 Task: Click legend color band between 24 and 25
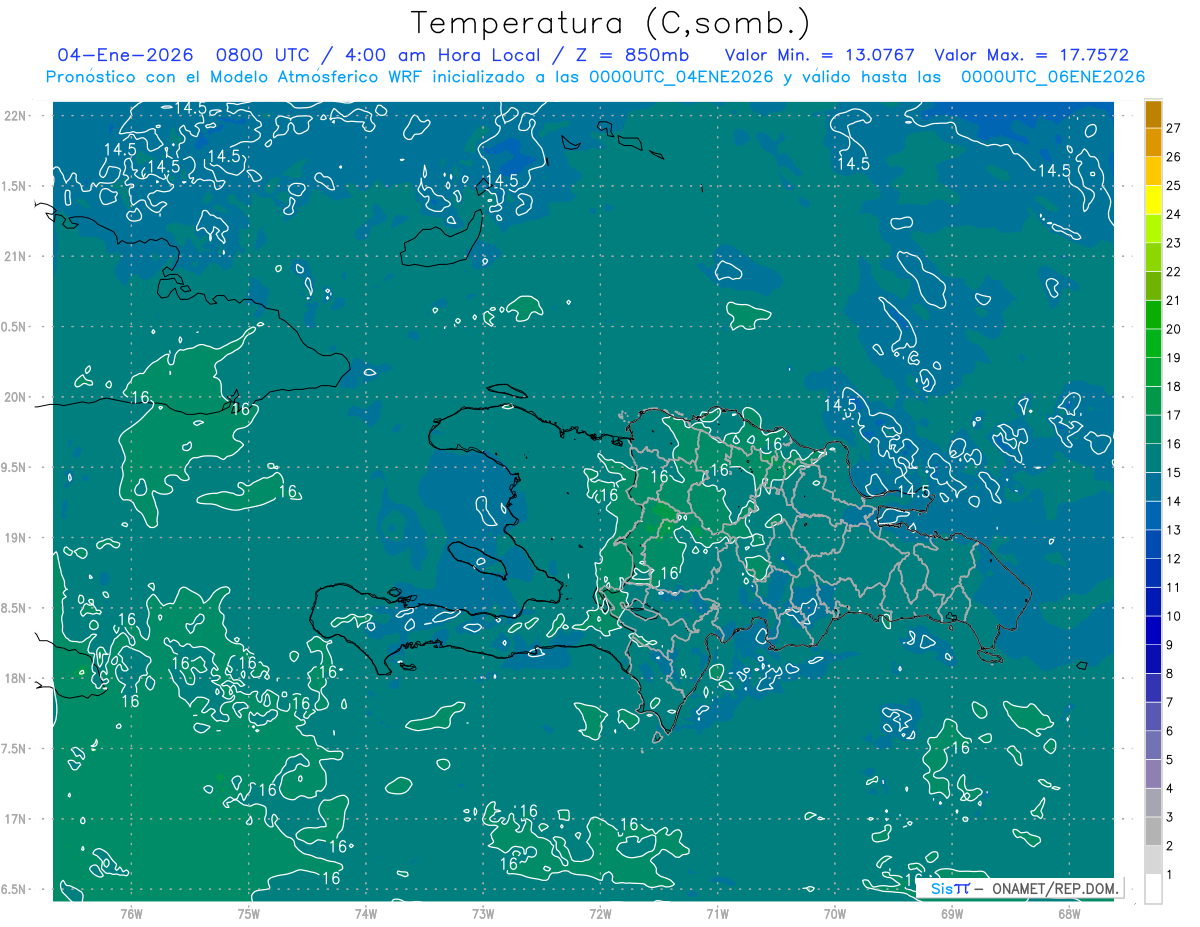[x=1153, y=200]
